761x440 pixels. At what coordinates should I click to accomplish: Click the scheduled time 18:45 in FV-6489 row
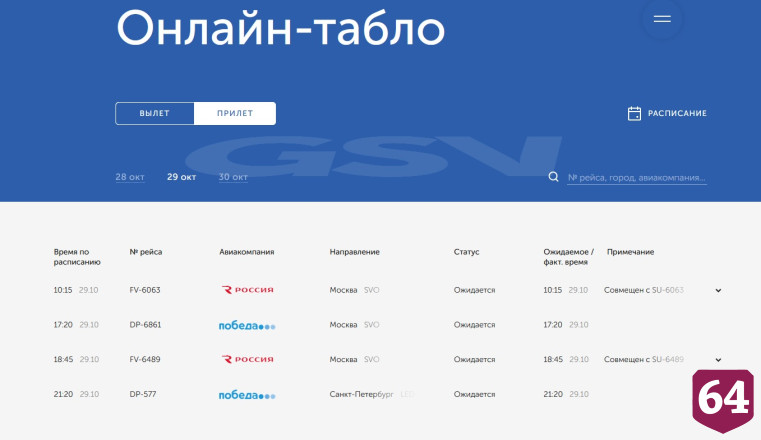pos(63,359)
